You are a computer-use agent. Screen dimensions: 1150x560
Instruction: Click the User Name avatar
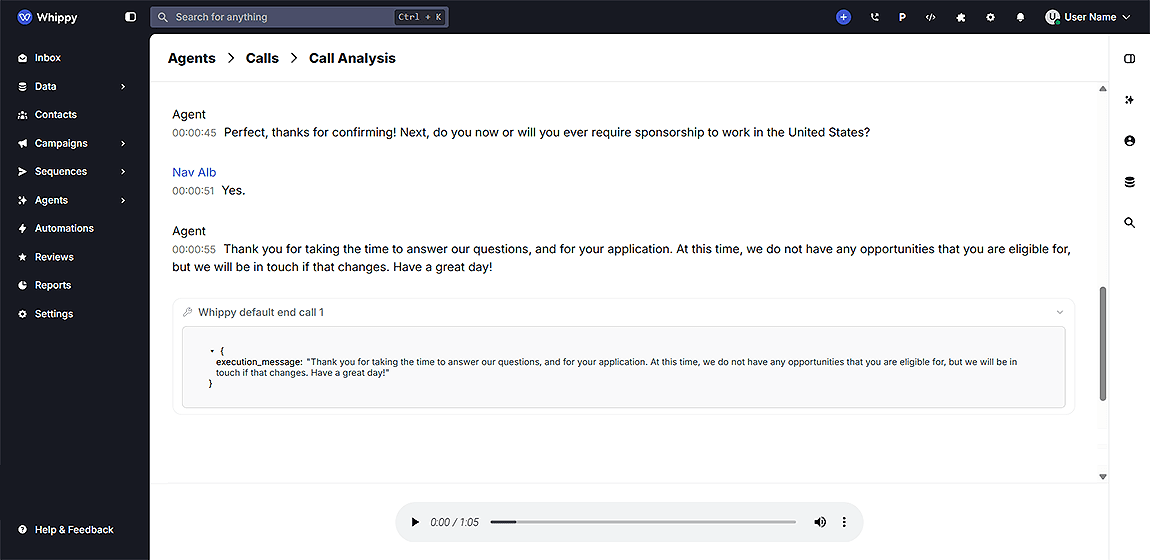tap(1053, 17)
